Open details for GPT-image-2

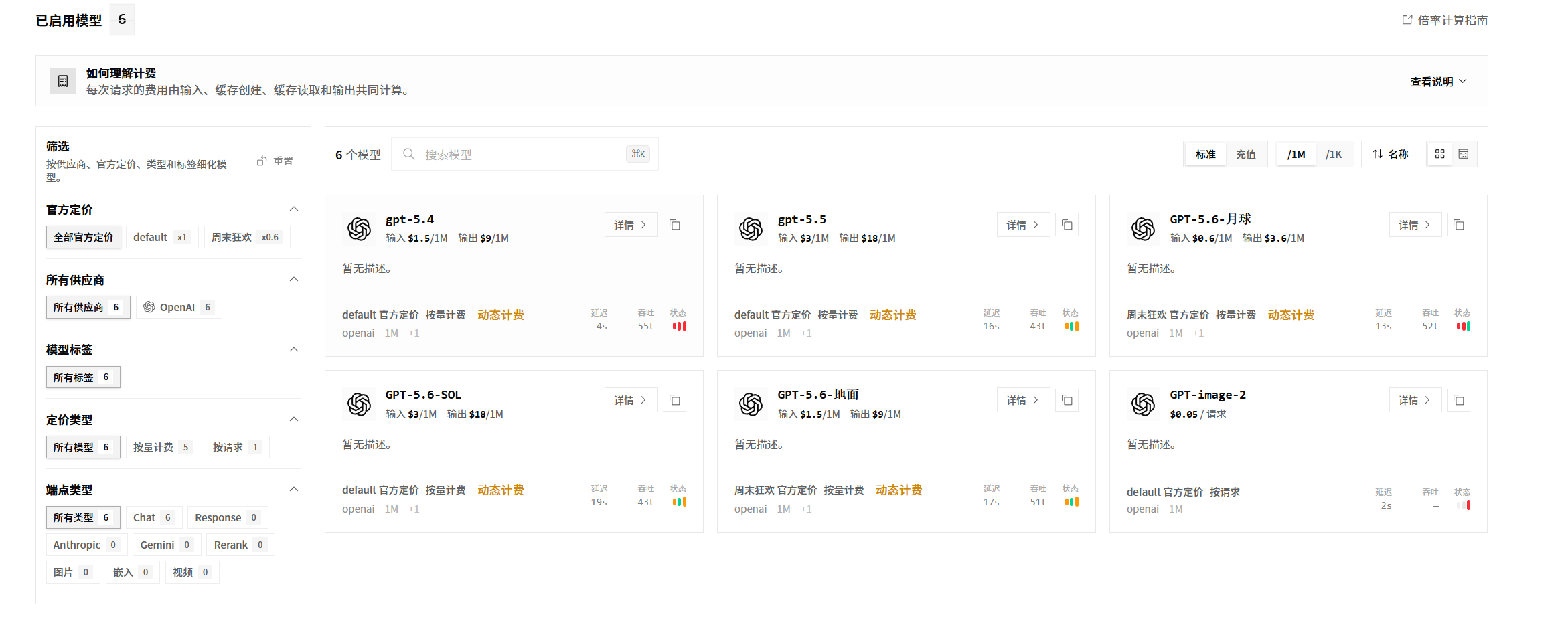1415,400
